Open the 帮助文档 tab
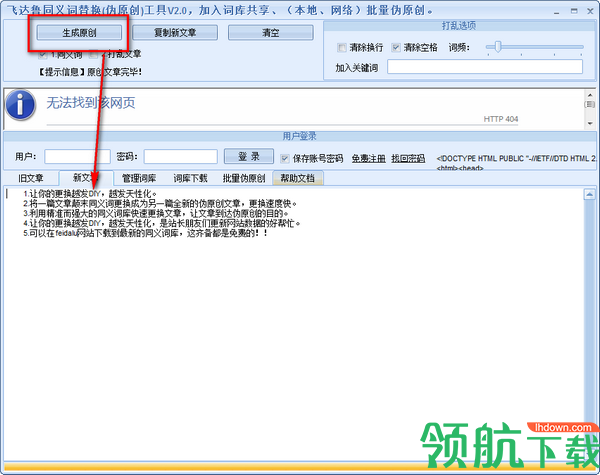Screen dimensions: 600x475 tap(298, 178)
